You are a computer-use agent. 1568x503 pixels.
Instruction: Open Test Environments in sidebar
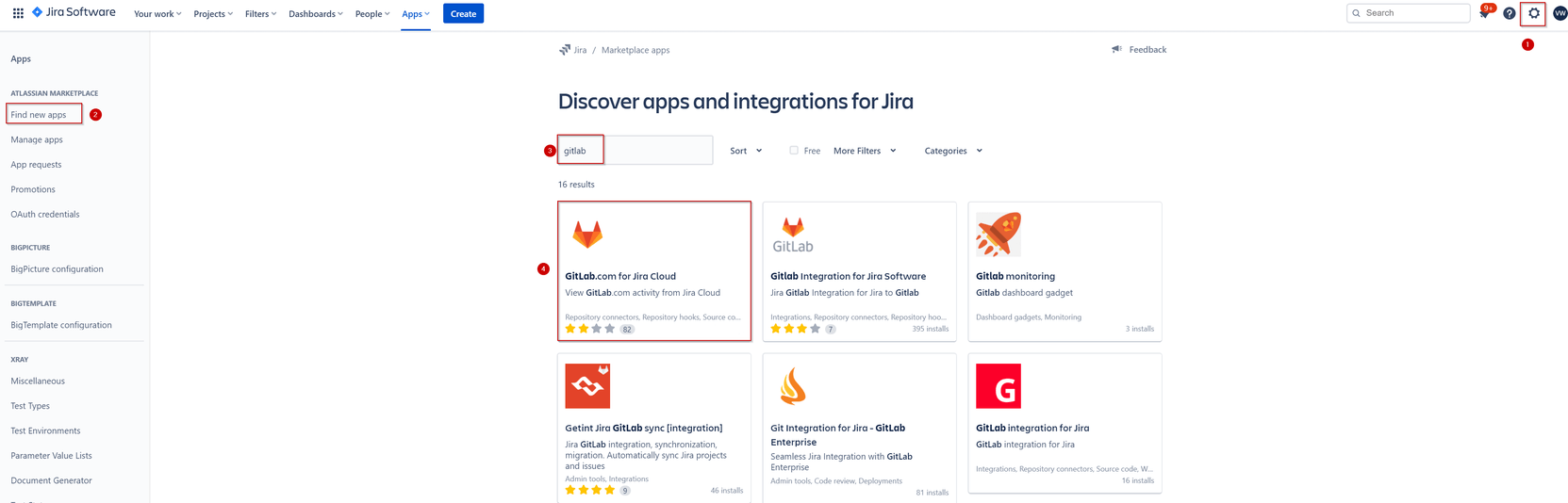45,430
